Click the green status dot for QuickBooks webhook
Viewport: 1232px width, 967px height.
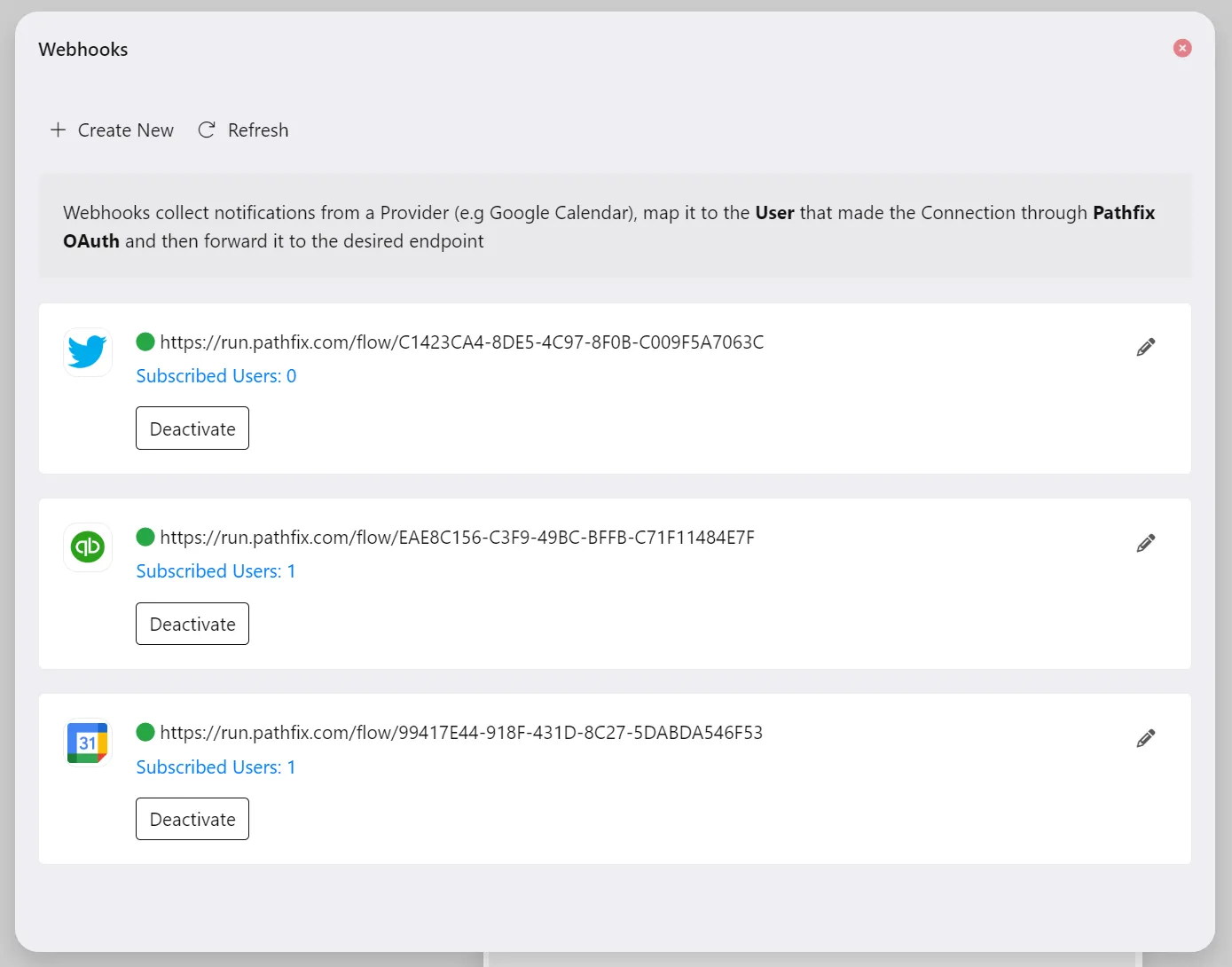coord(145,537)
